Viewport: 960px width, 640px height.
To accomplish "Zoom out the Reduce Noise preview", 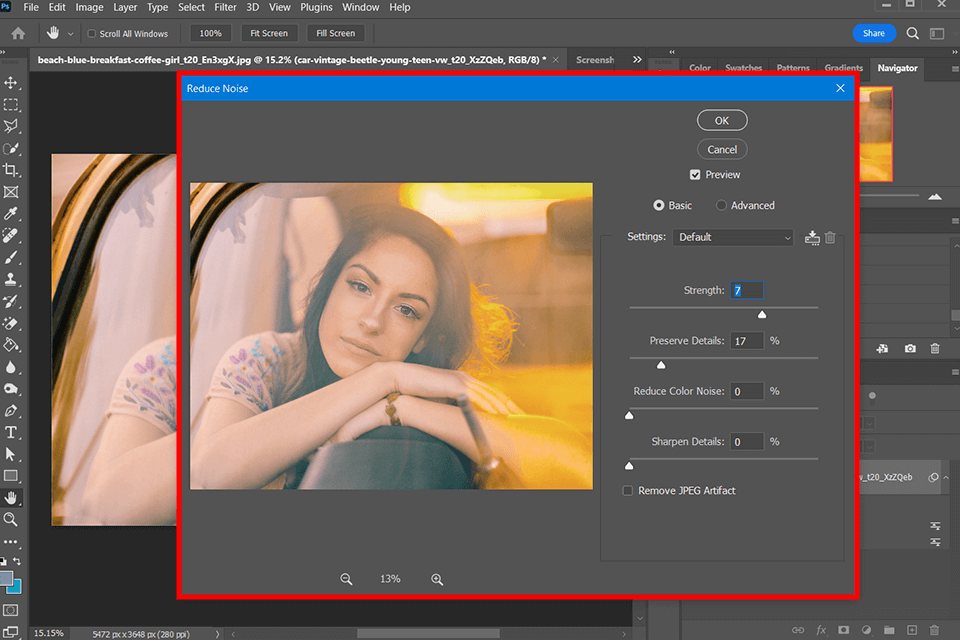I will (346, 579).
